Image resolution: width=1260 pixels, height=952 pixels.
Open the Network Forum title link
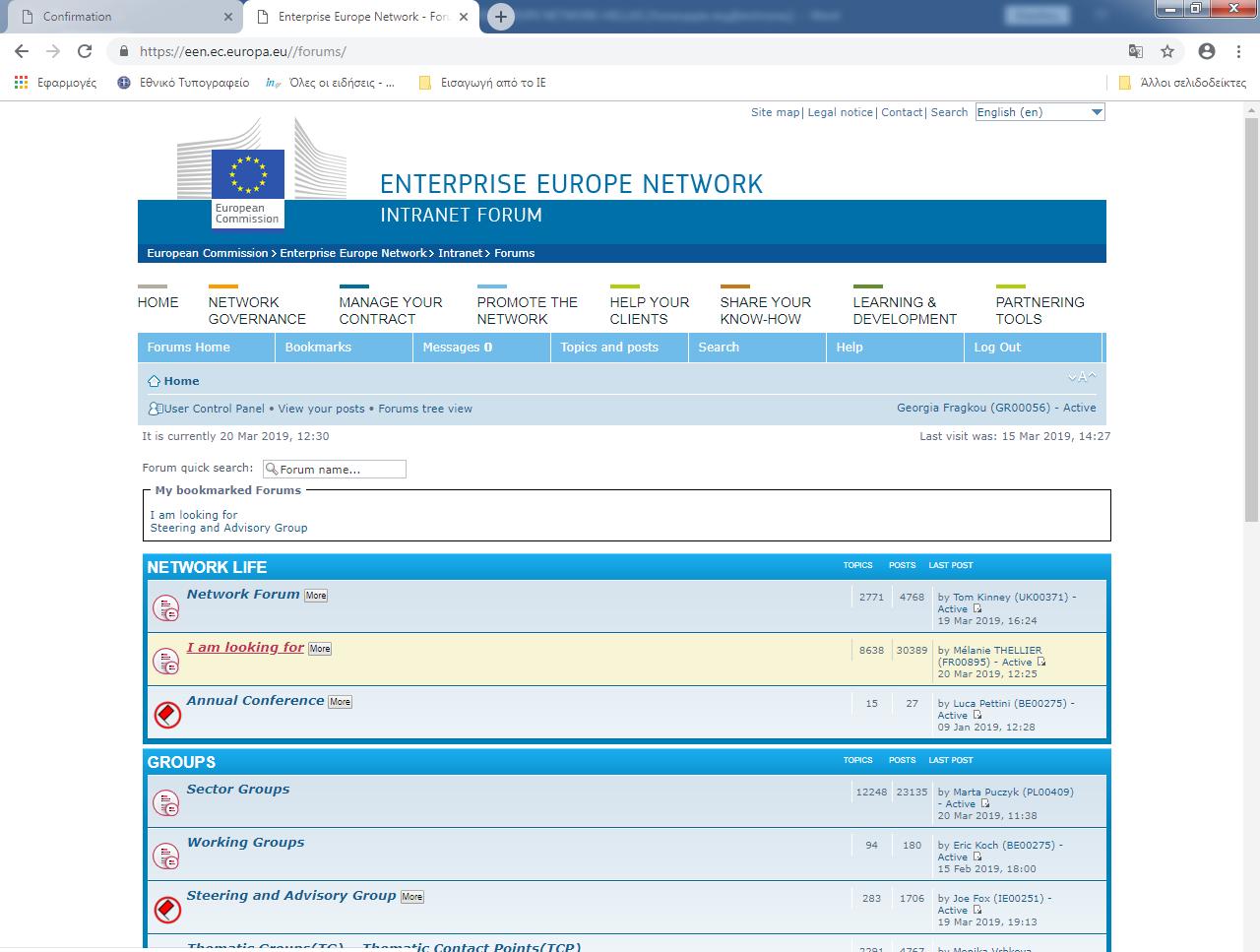point(243,594)
